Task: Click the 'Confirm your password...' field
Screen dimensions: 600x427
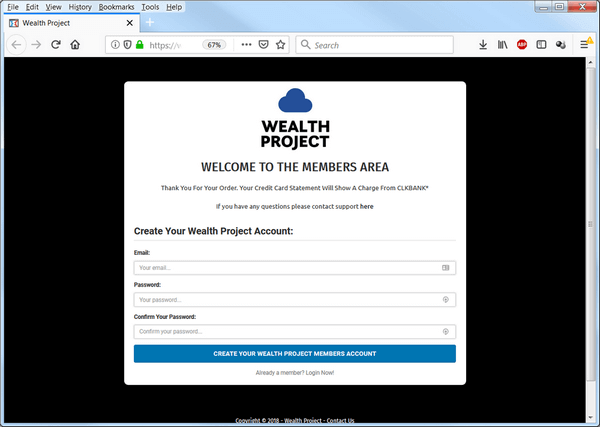Action: click(295, 332)
